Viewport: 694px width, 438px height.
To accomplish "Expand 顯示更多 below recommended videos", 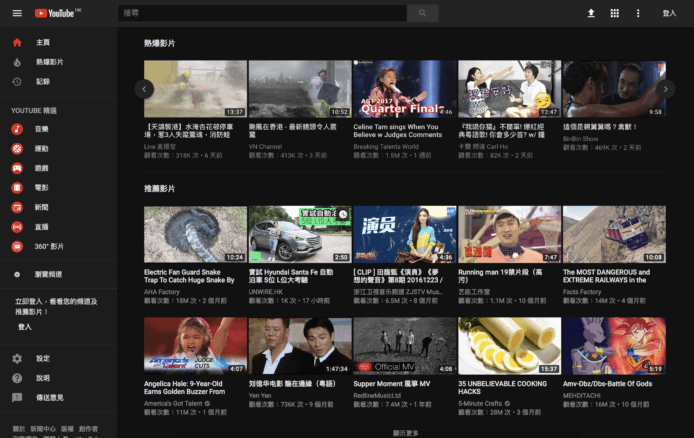I will pyautogui.click(x=405, y=433).
